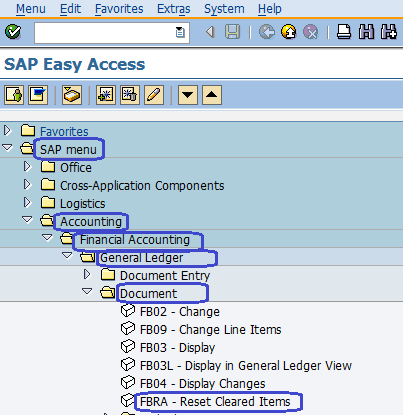Open the Extras menu
The height and width of the screenshot is (415, 404).
click(x=174, y=9)
